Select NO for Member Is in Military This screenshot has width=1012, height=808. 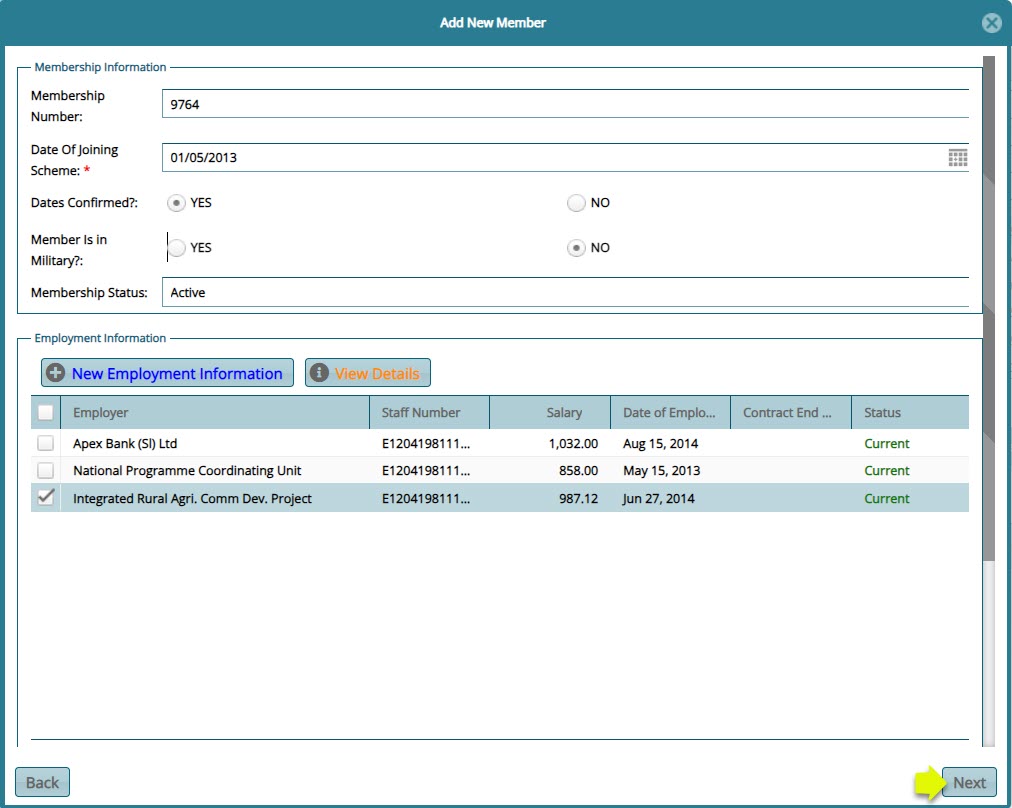pyautogui.click(x=576, y=248)
